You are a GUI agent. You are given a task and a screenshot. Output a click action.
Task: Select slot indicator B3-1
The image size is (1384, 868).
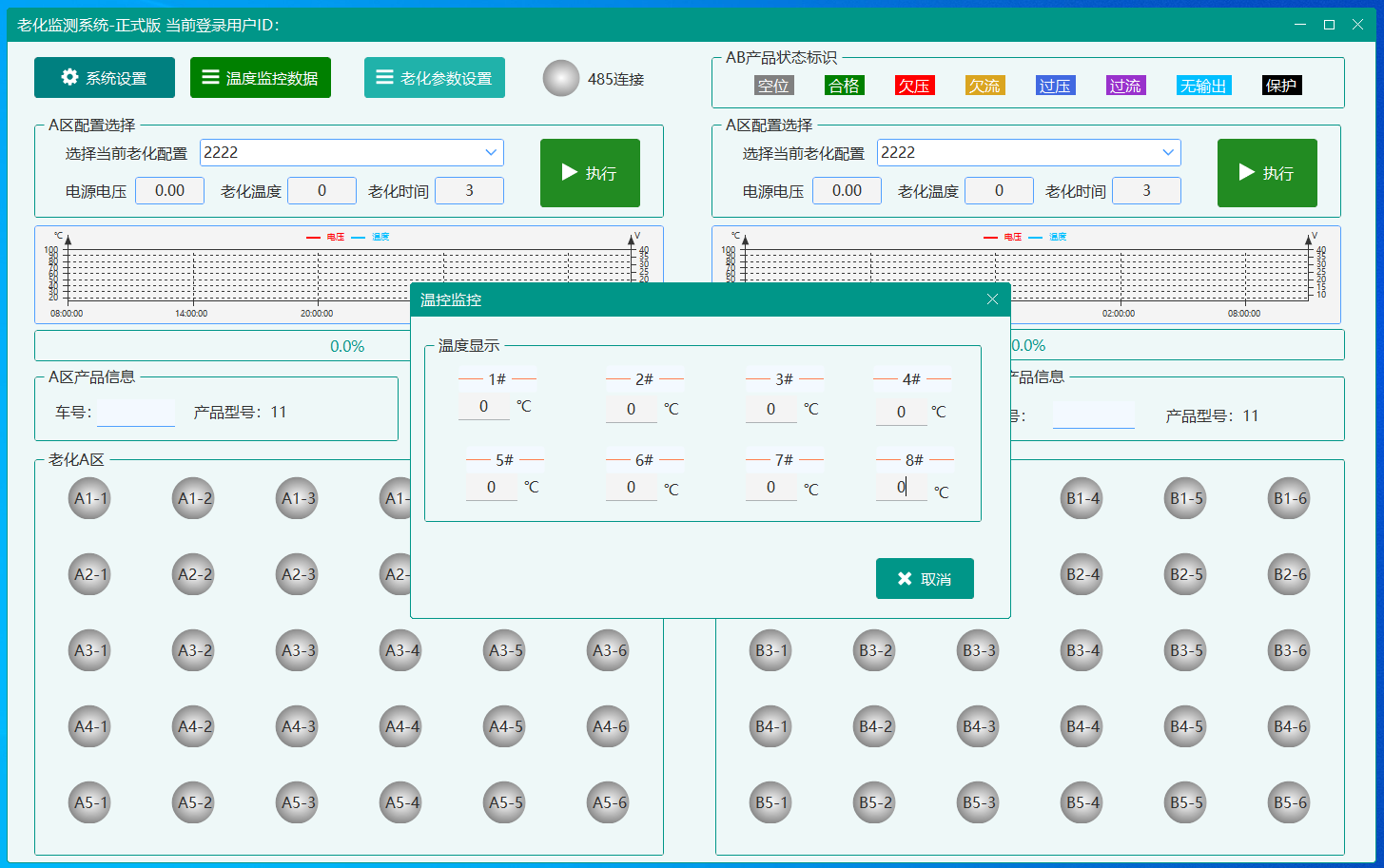coord(770,650)
